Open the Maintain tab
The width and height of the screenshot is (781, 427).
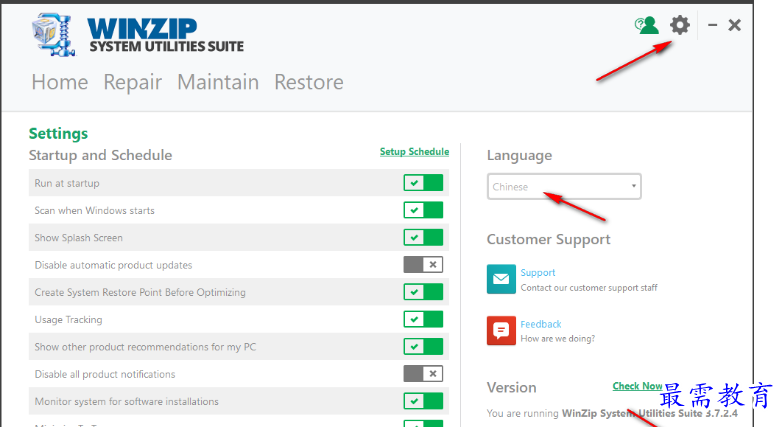pyautogui.click(x=218, y=82)
